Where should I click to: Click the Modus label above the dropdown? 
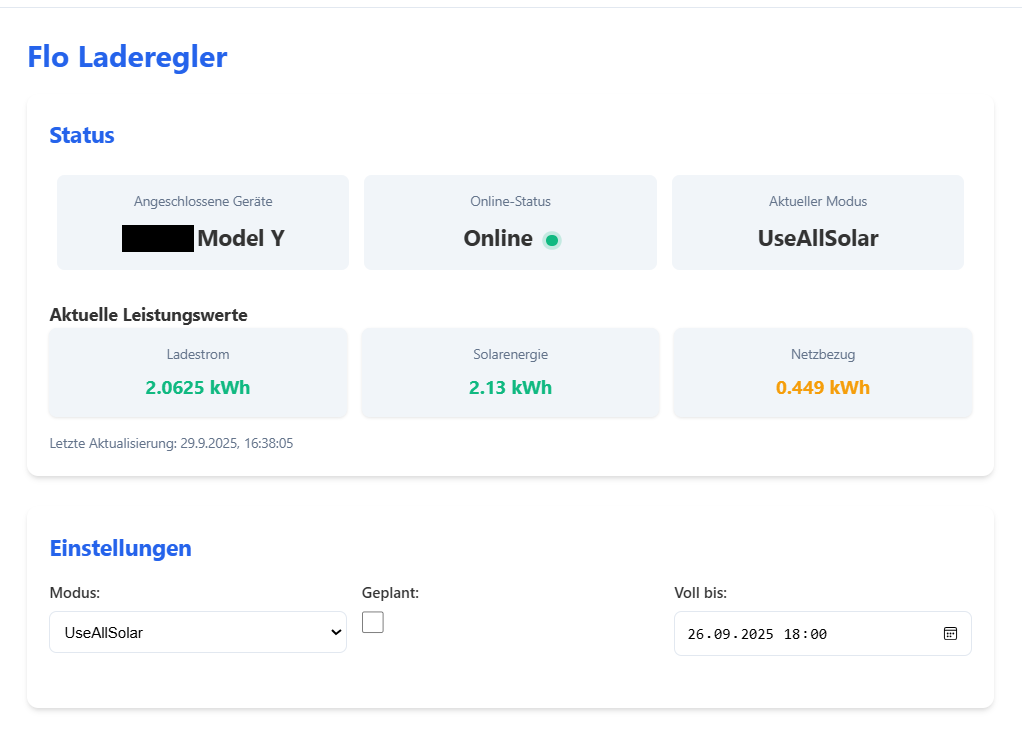coord(75,593)
